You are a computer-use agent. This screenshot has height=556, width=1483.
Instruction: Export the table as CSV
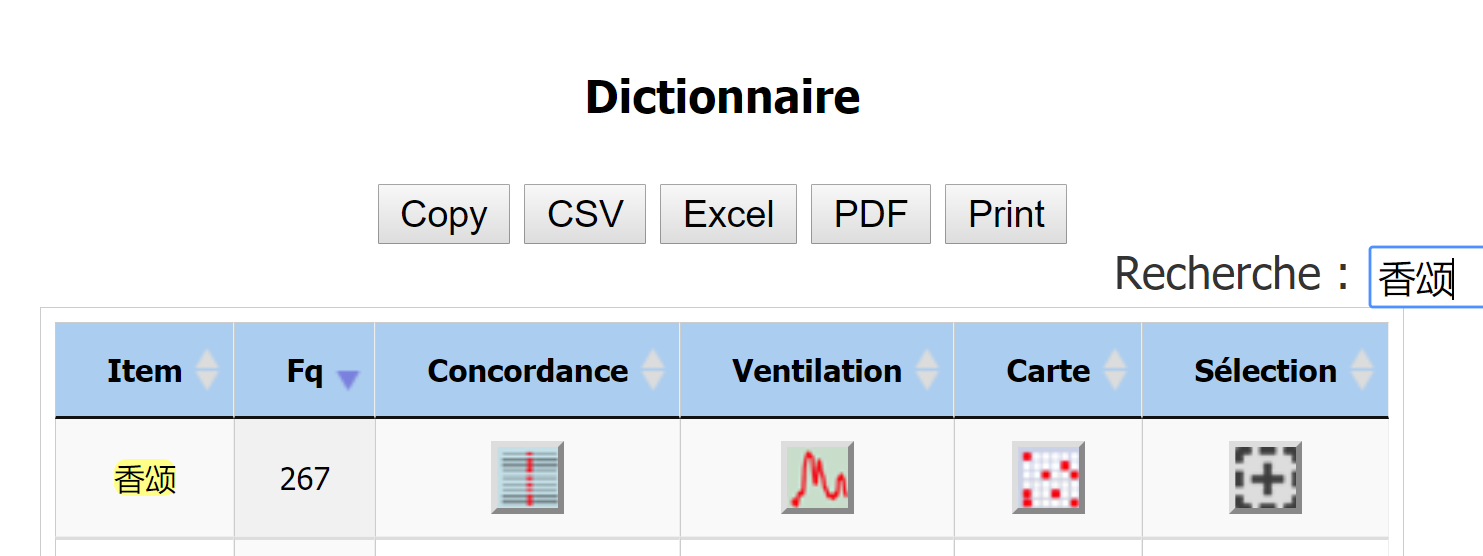click(585, 214)
